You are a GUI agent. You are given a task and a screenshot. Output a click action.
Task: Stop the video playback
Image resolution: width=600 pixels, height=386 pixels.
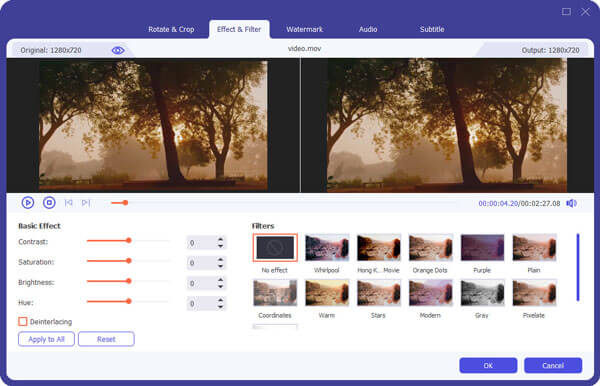pyautogui.click(x=49, y=202)
